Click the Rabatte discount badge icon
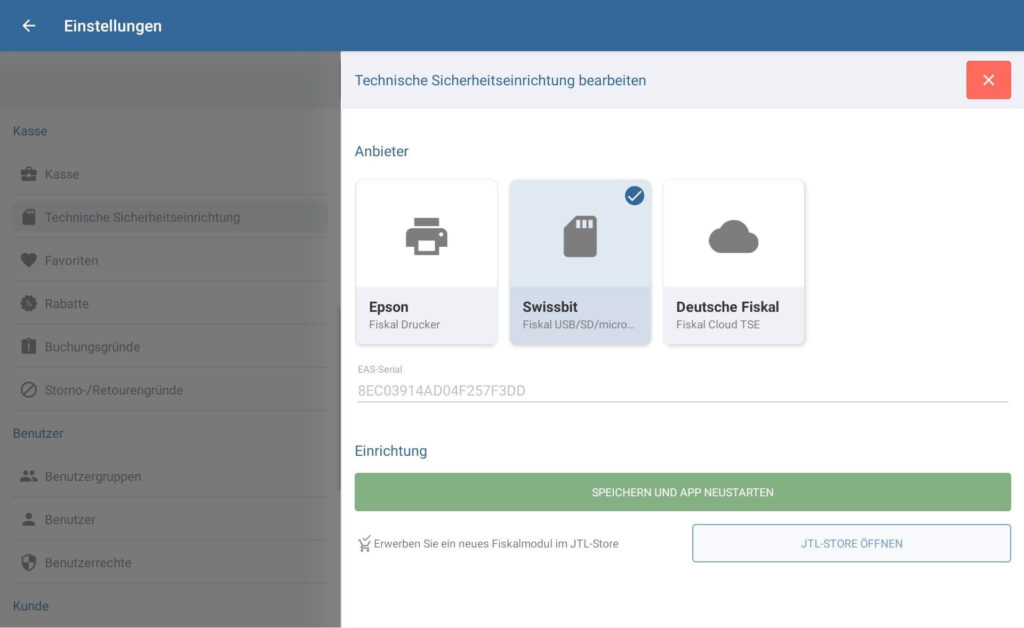 point(29,303)
